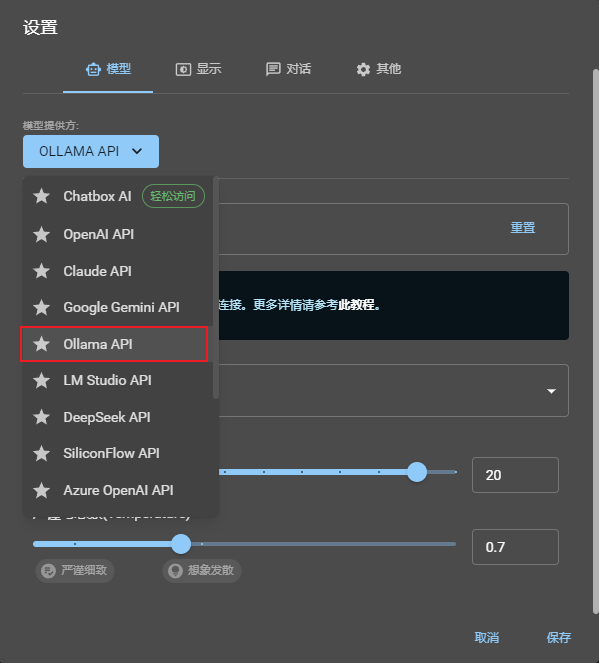Select the 模型 tab
This screenshot has height=663, width=599.
pos(108,69)
